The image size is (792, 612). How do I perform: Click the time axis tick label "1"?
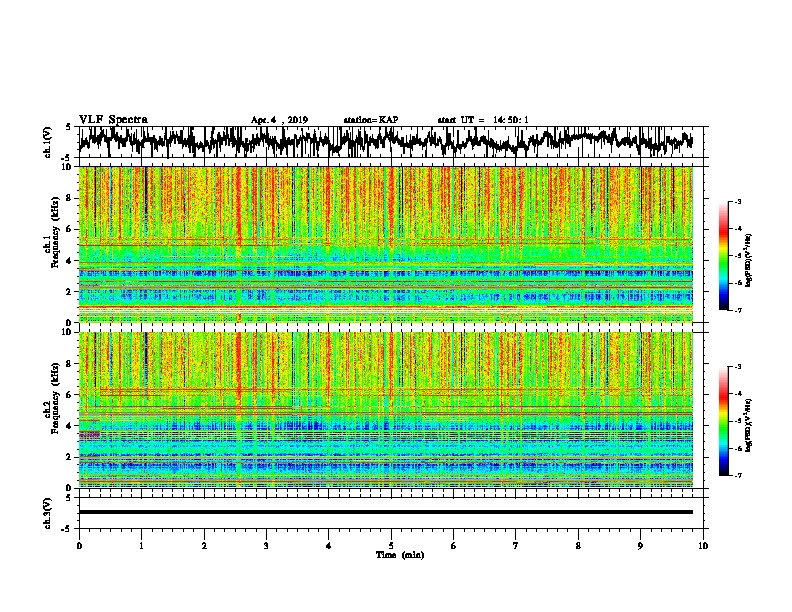tap(141, 546)
